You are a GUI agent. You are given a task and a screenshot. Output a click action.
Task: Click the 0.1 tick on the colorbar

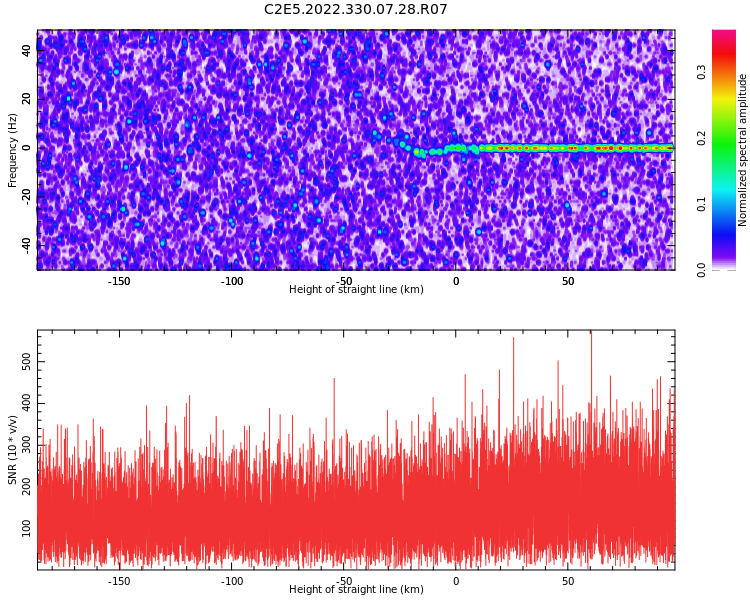coord(701,204)
